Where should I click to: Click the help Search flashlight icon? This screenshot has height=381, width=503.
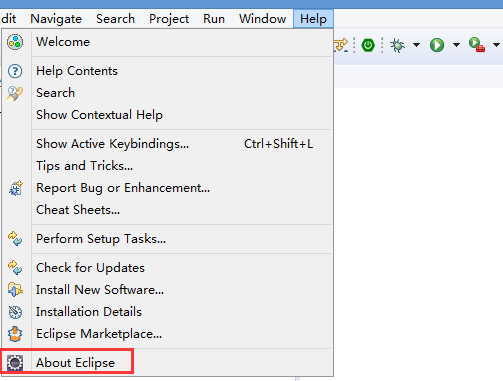tap(15, 93)
